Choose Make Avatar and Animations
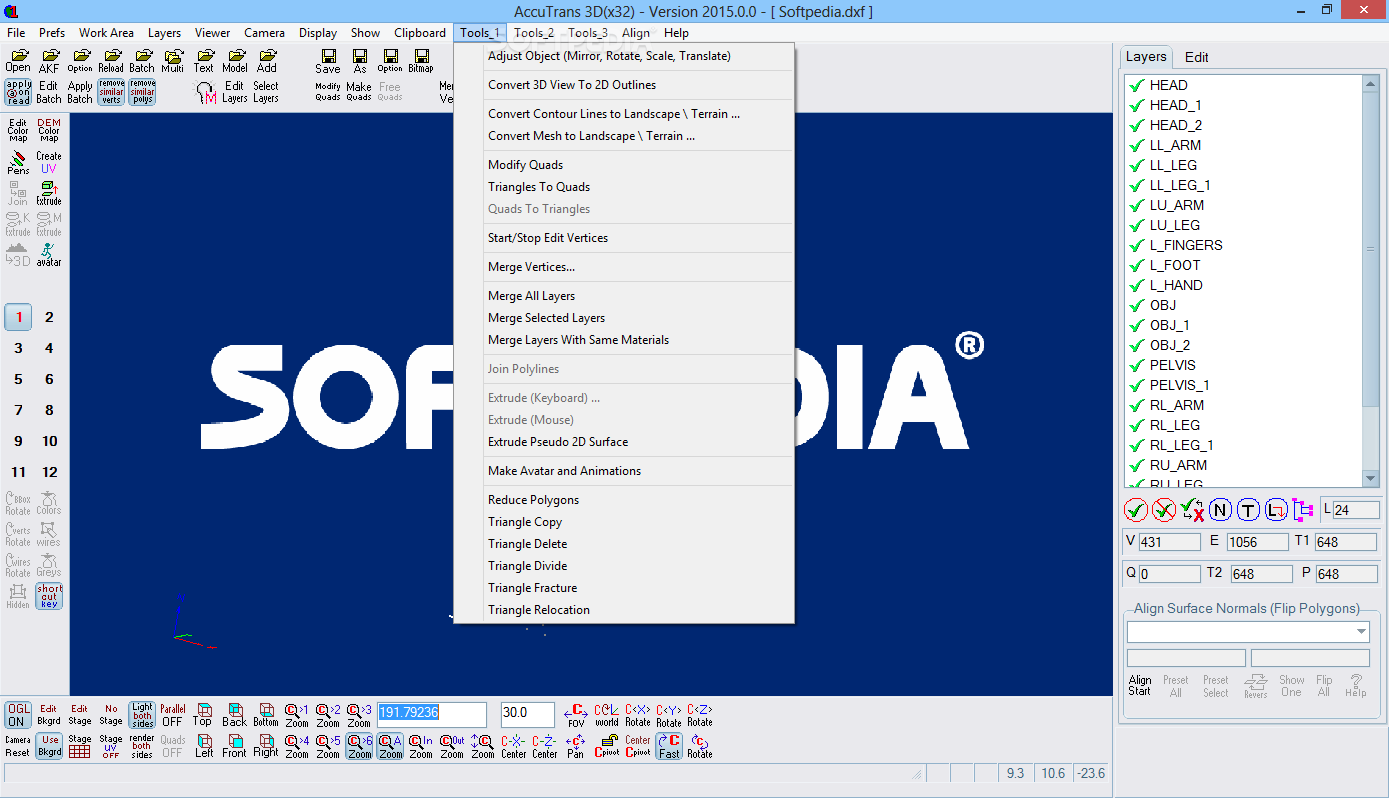 [564, 471]
